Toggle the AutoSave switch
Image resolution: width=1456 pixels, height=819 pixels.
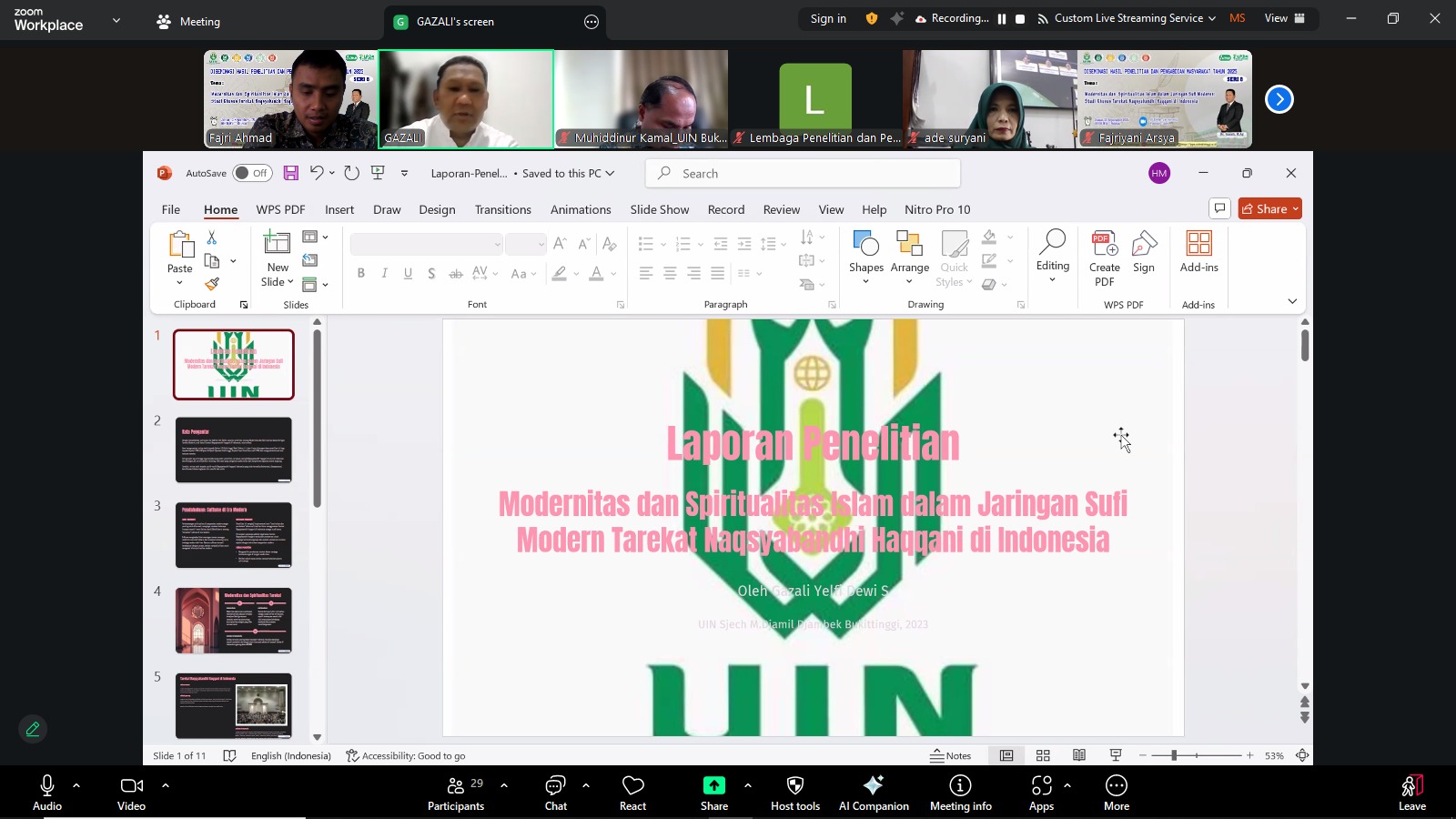point(252,173)
